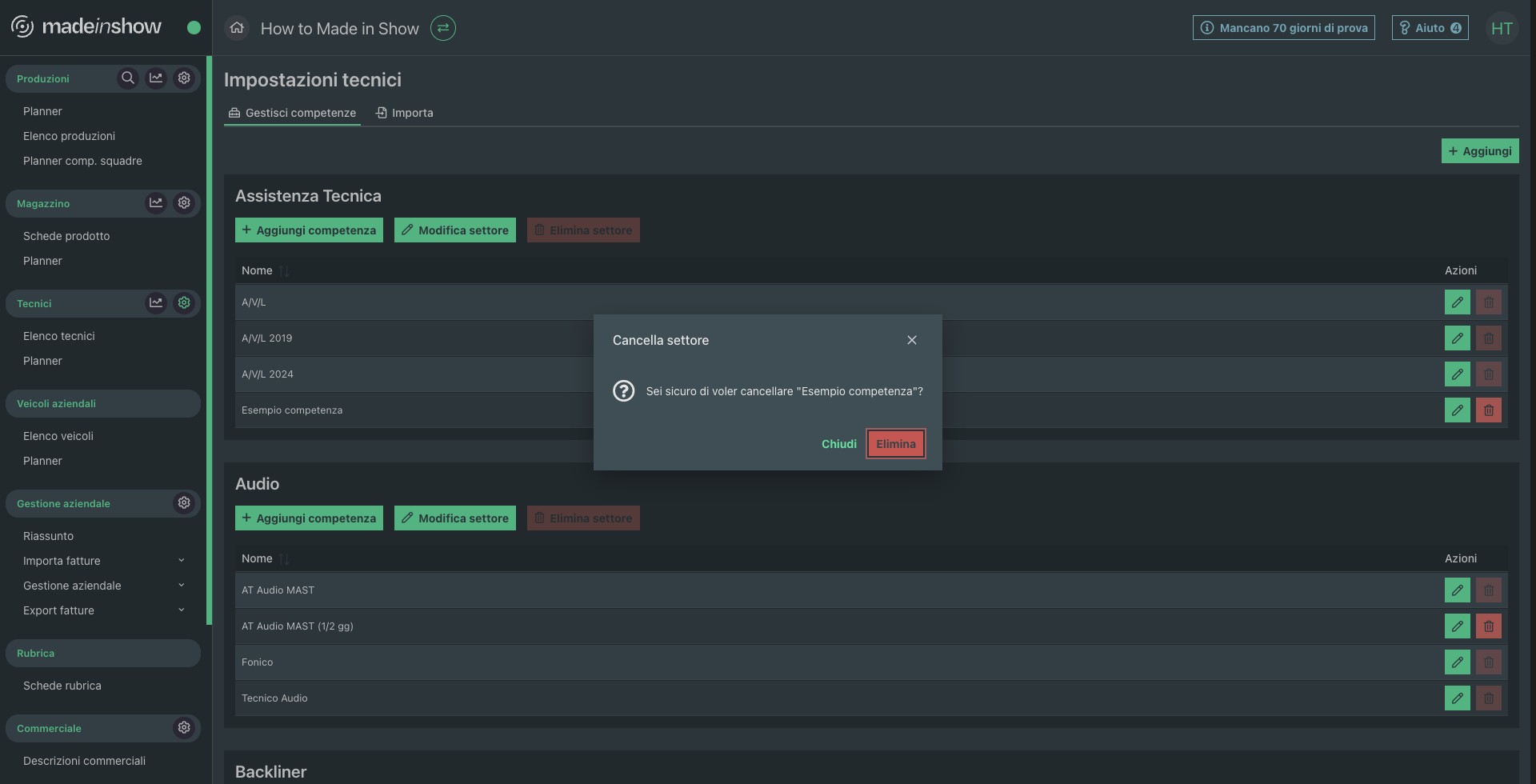Open Tecnici settings gear icon
Viewport: 1536px width, 784px height.
tap(184, 303)
